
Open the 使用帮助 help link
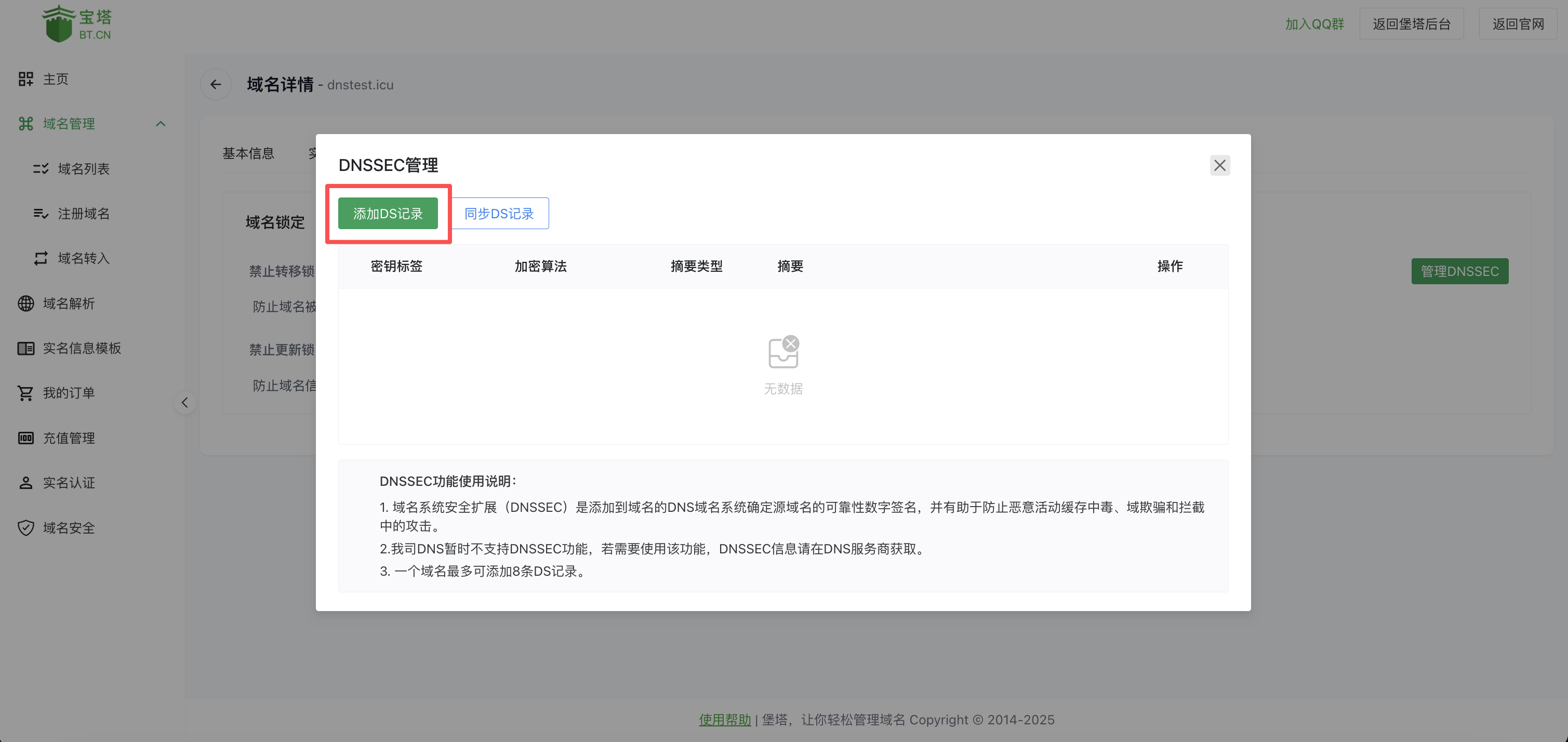click(724, 720)
